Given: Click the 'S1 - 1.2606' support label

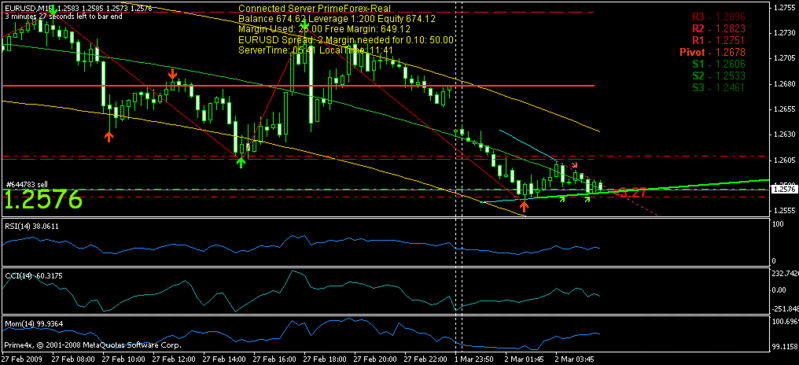Looking at the screenshot, I should click(x=719, y=64).
